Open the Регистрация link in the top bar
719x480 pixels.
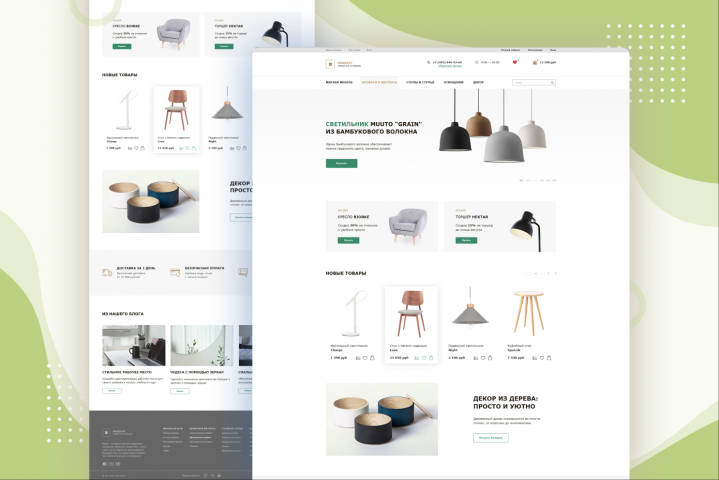click(x=535, y=50)
